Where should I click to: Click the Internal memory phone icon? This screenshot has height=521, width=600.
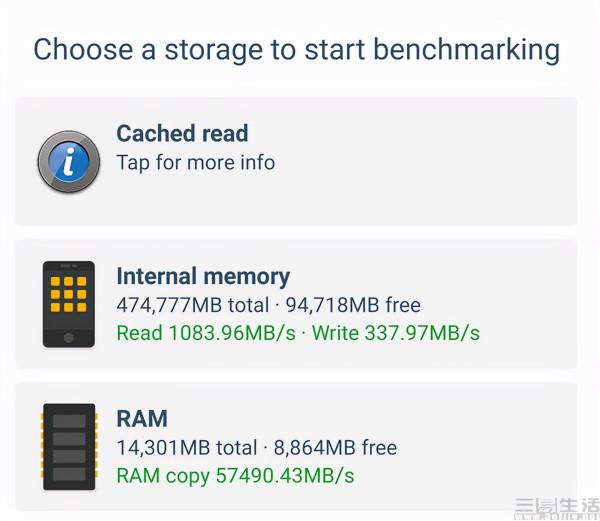[68, 304]
